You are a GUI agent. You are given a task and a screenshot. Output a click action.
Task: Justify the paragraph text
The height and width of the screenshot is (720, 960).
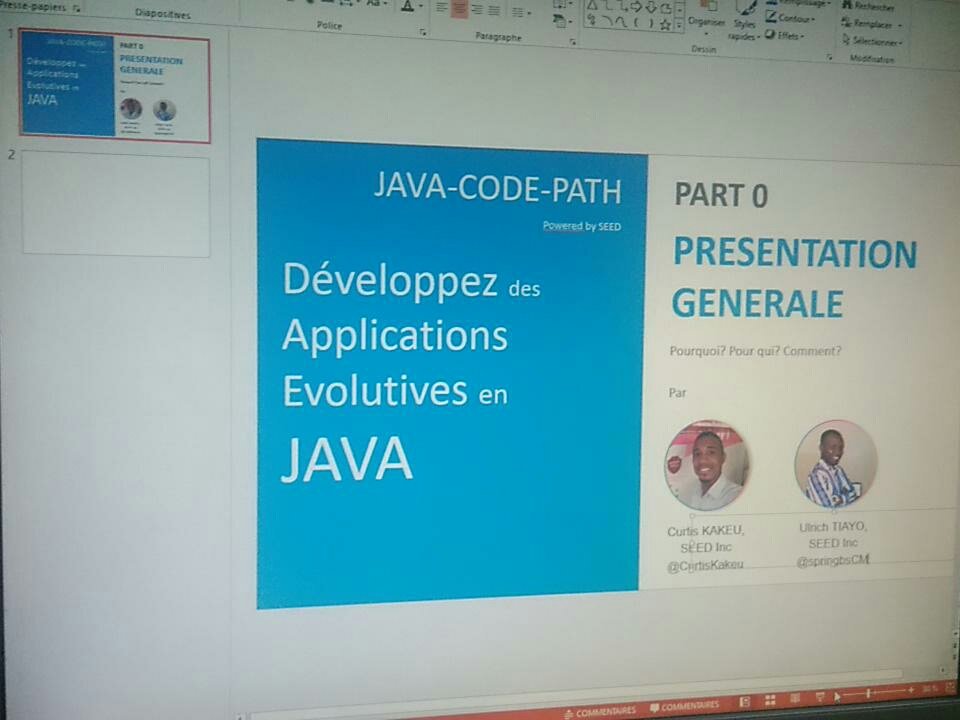[493, 11]
